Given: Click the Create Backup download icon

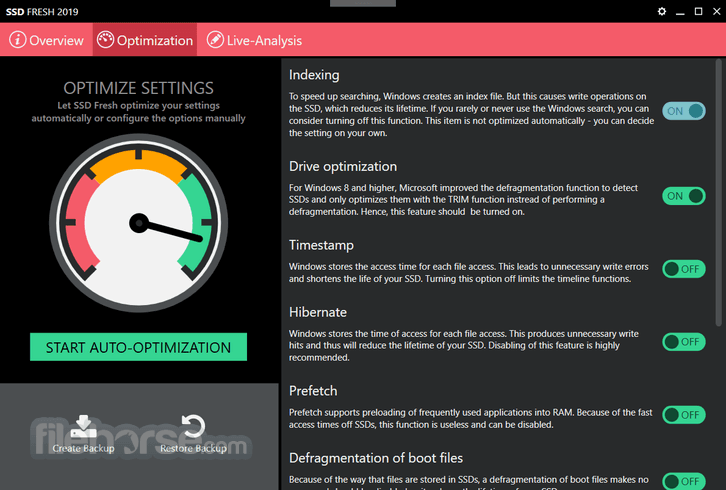Looking at the screenshot, I should click(83, 426).
